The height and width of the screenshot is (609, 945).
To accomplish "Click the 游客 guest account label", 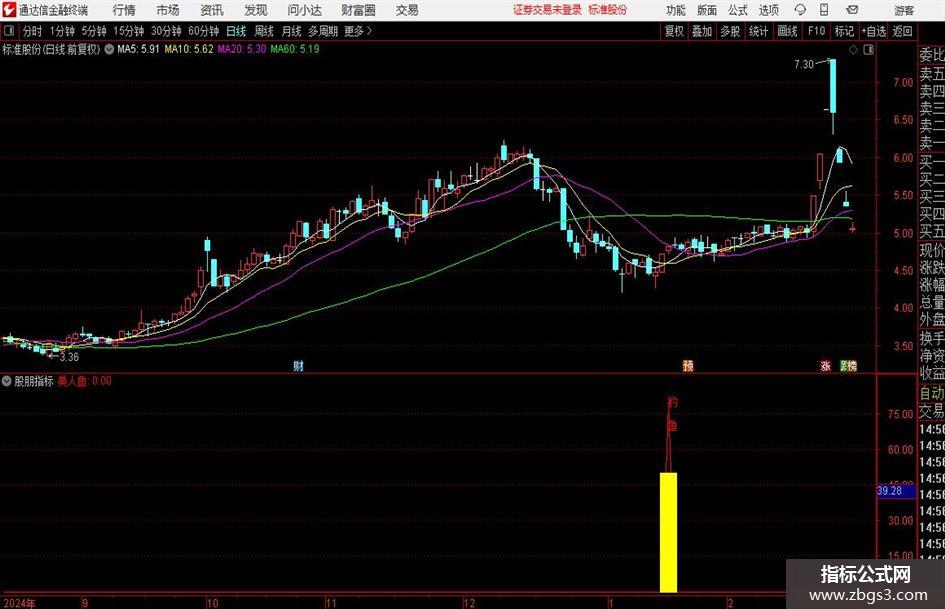I will [x=904, y=10].
